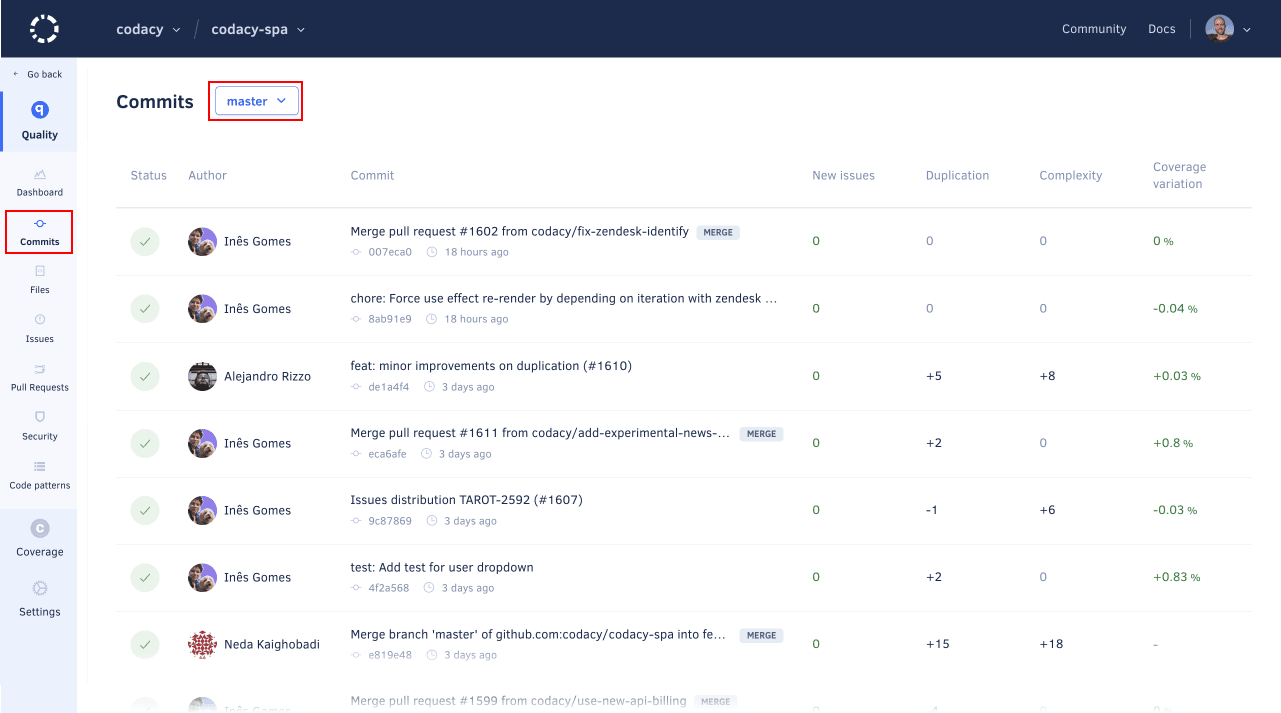Viewport: 1281px width, 713px height.
Task: Click Neda Kaighobadi's avatar thumbnail
Action: point(202,645)
